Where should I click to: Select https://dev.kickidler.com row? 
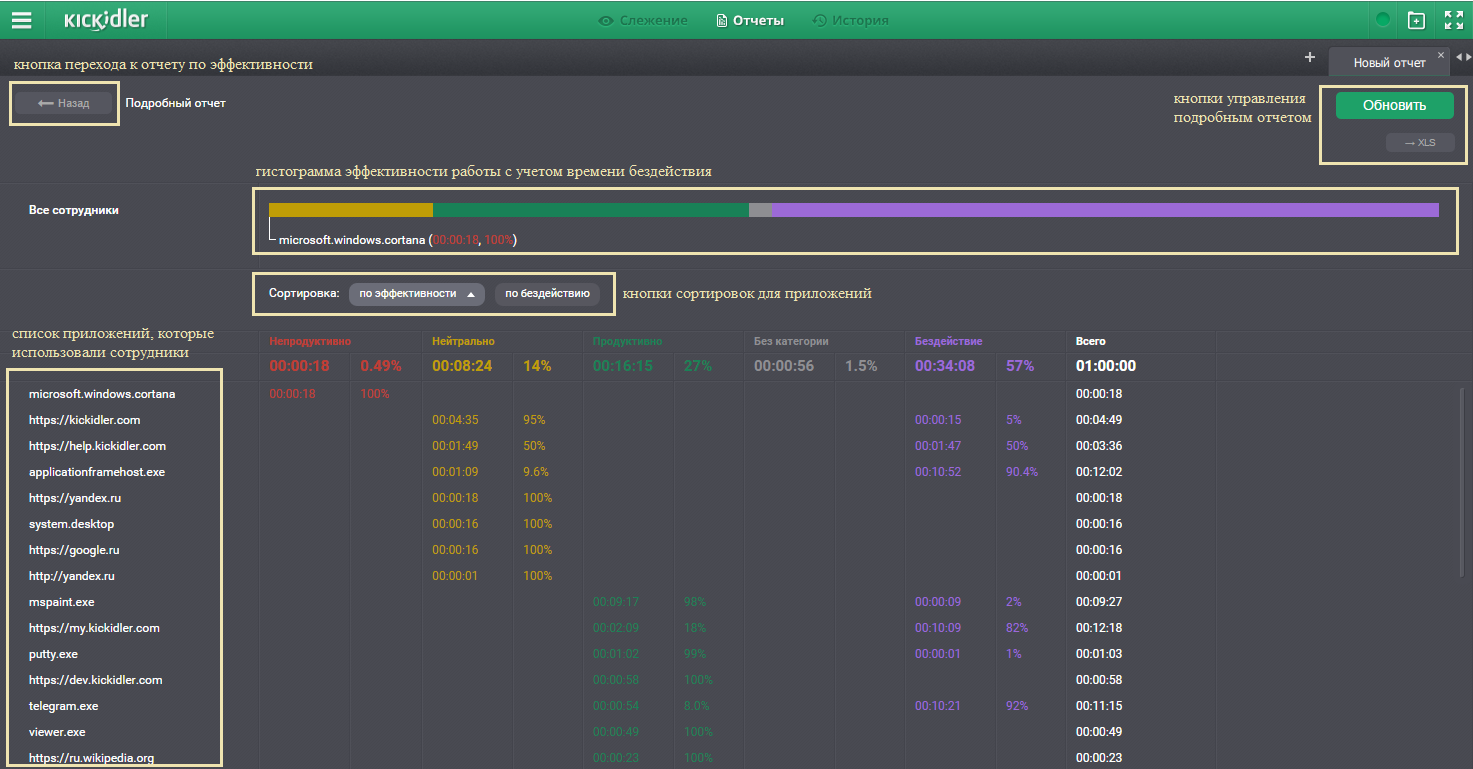pos(95,680)
